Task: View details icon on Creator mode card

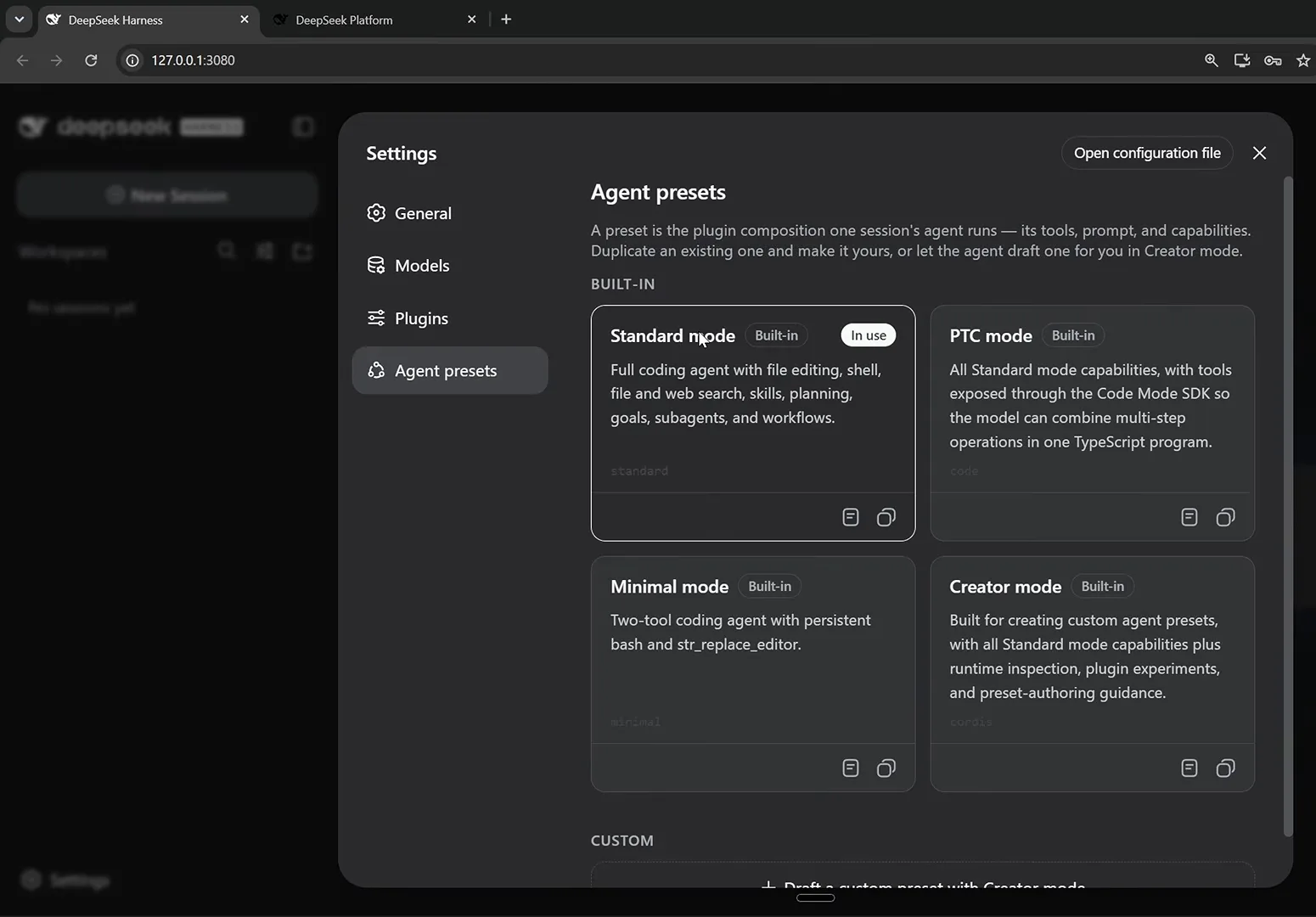Action: [x=1189, y=768]
